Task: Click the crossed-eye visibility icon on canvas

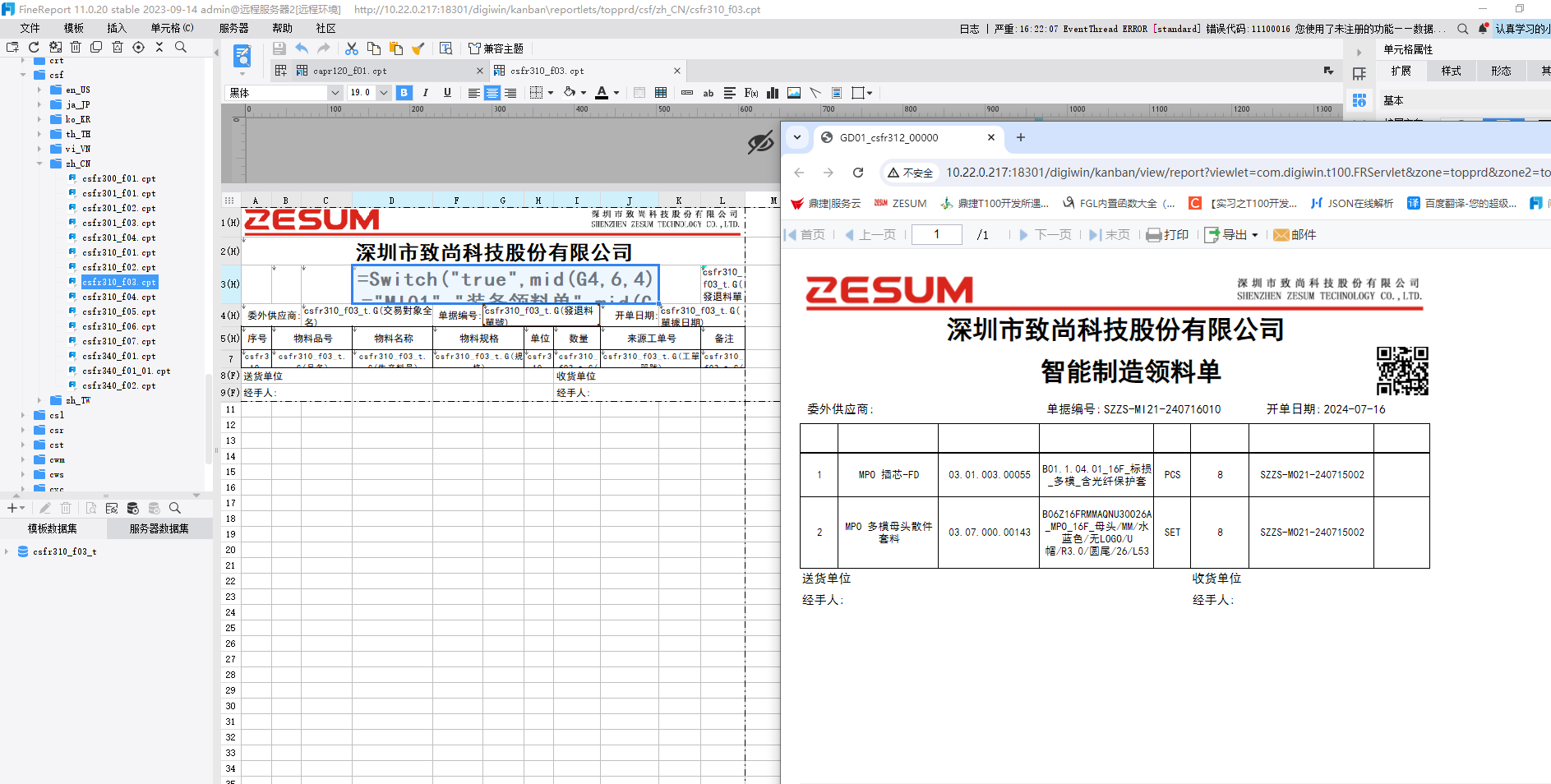Action: pos(760,142)
